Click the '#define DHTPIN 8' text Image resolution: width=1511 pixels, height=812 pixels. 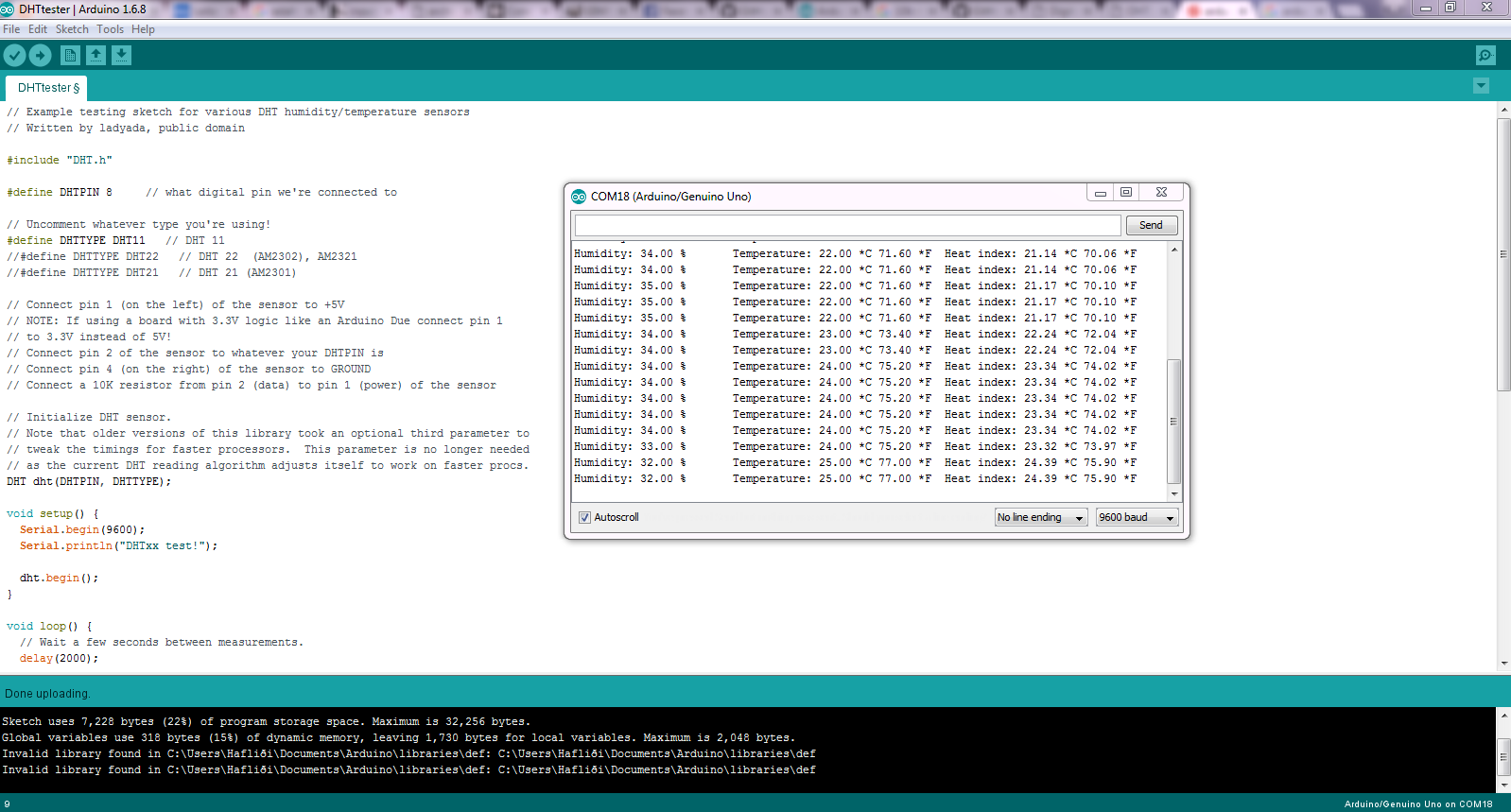pos(60,193)
